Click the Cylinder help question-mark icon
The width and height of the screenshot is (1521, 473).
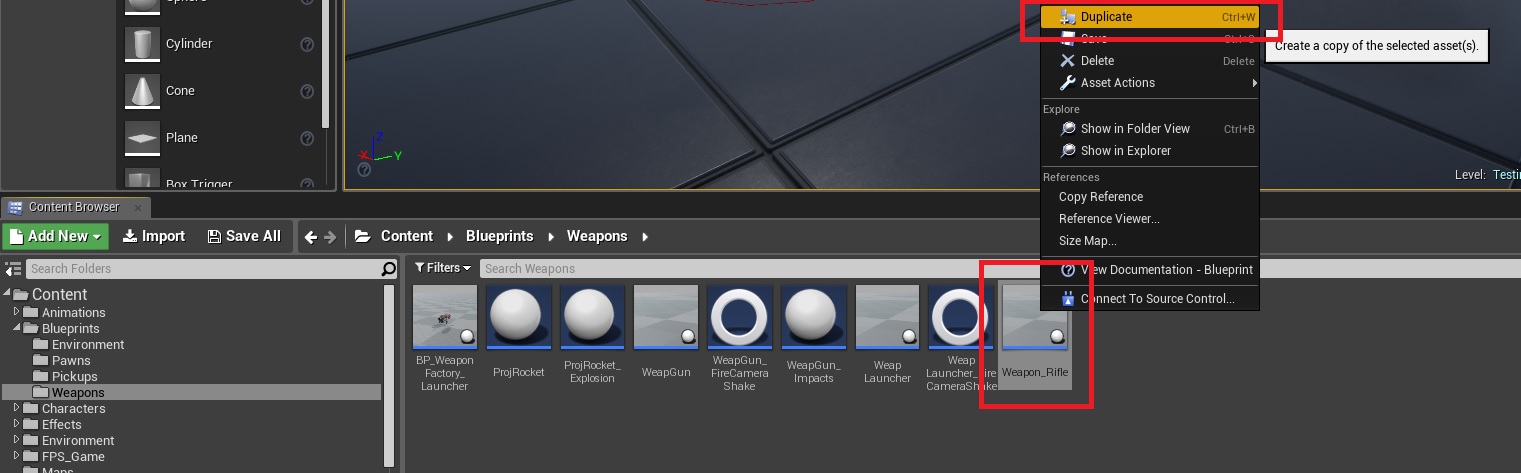(308, 44)
